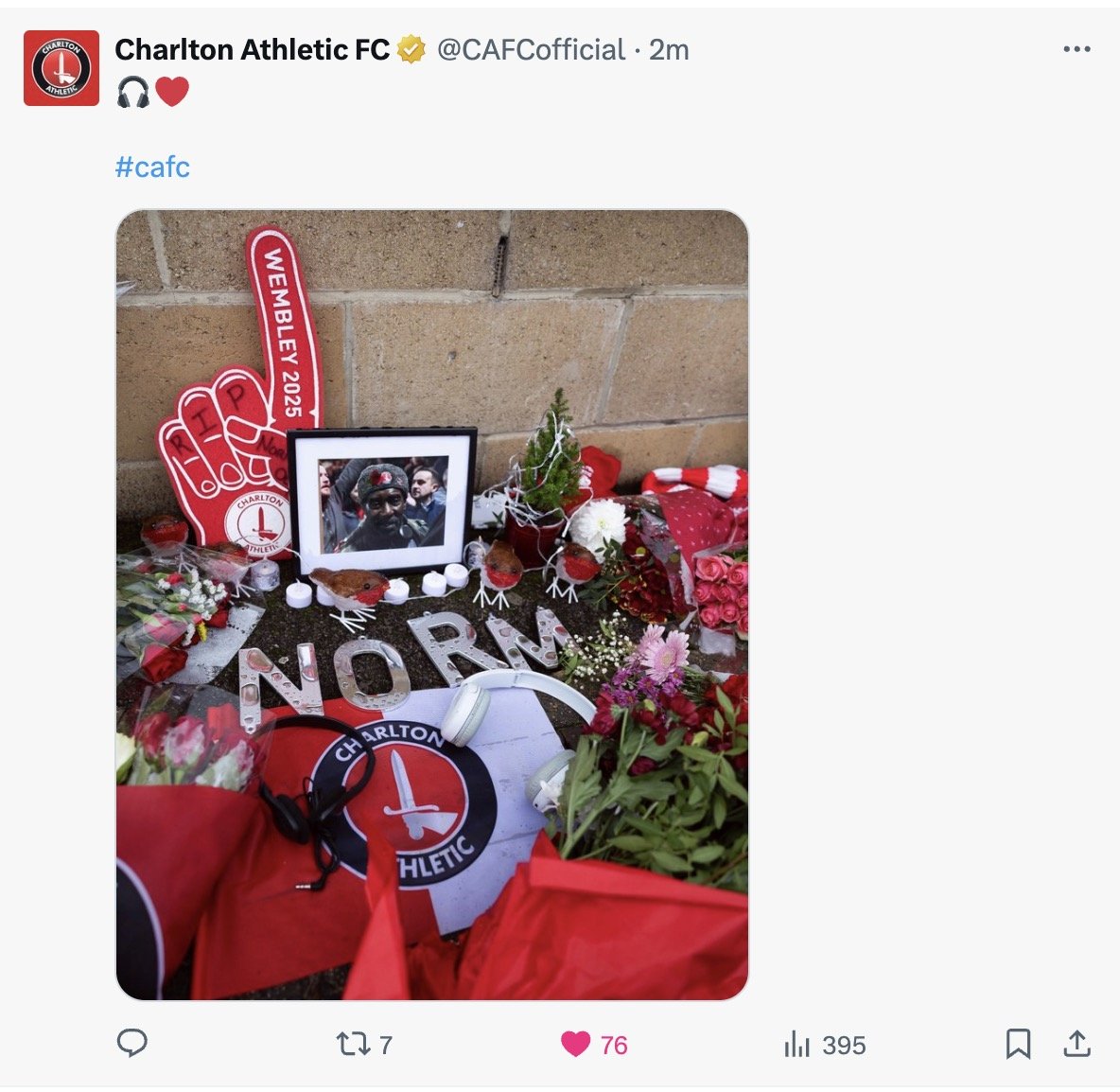1120x1092 pixels.
Task: Open the share menu with upload arrow icon
Action: (1077, 1044)
